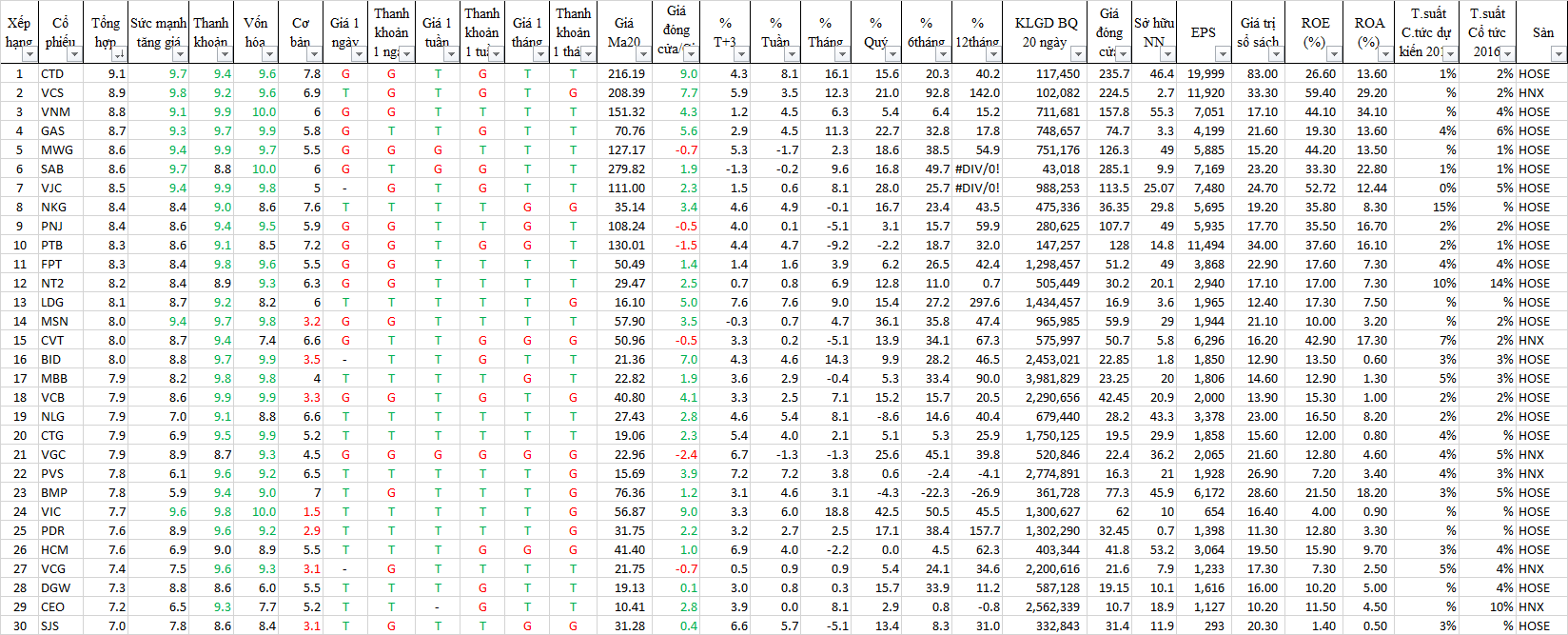Select the SJS ticker cell
This screenshot has height=635, width=1568.
click(62, 625)
